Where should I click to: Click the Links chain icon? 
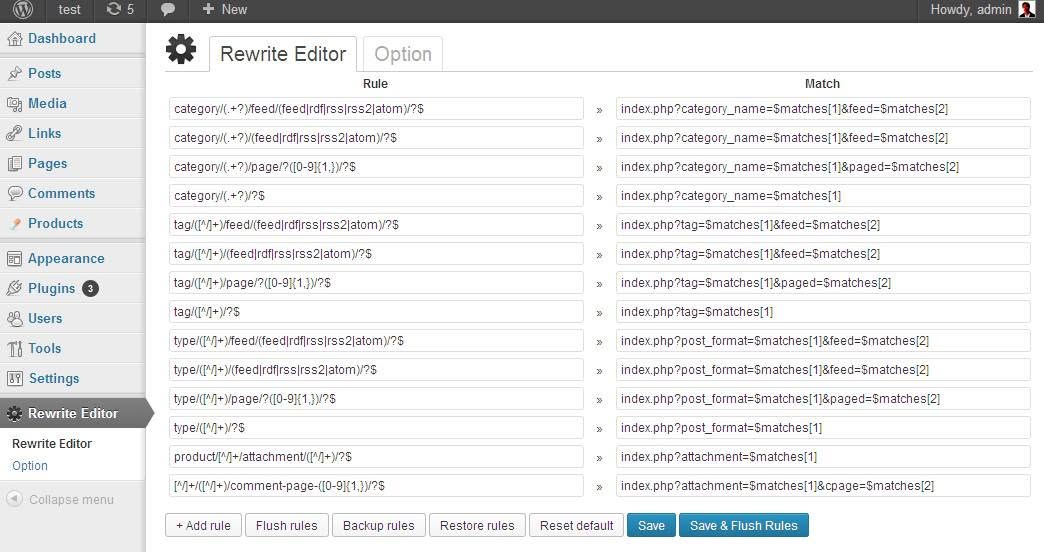coord(15,134)
